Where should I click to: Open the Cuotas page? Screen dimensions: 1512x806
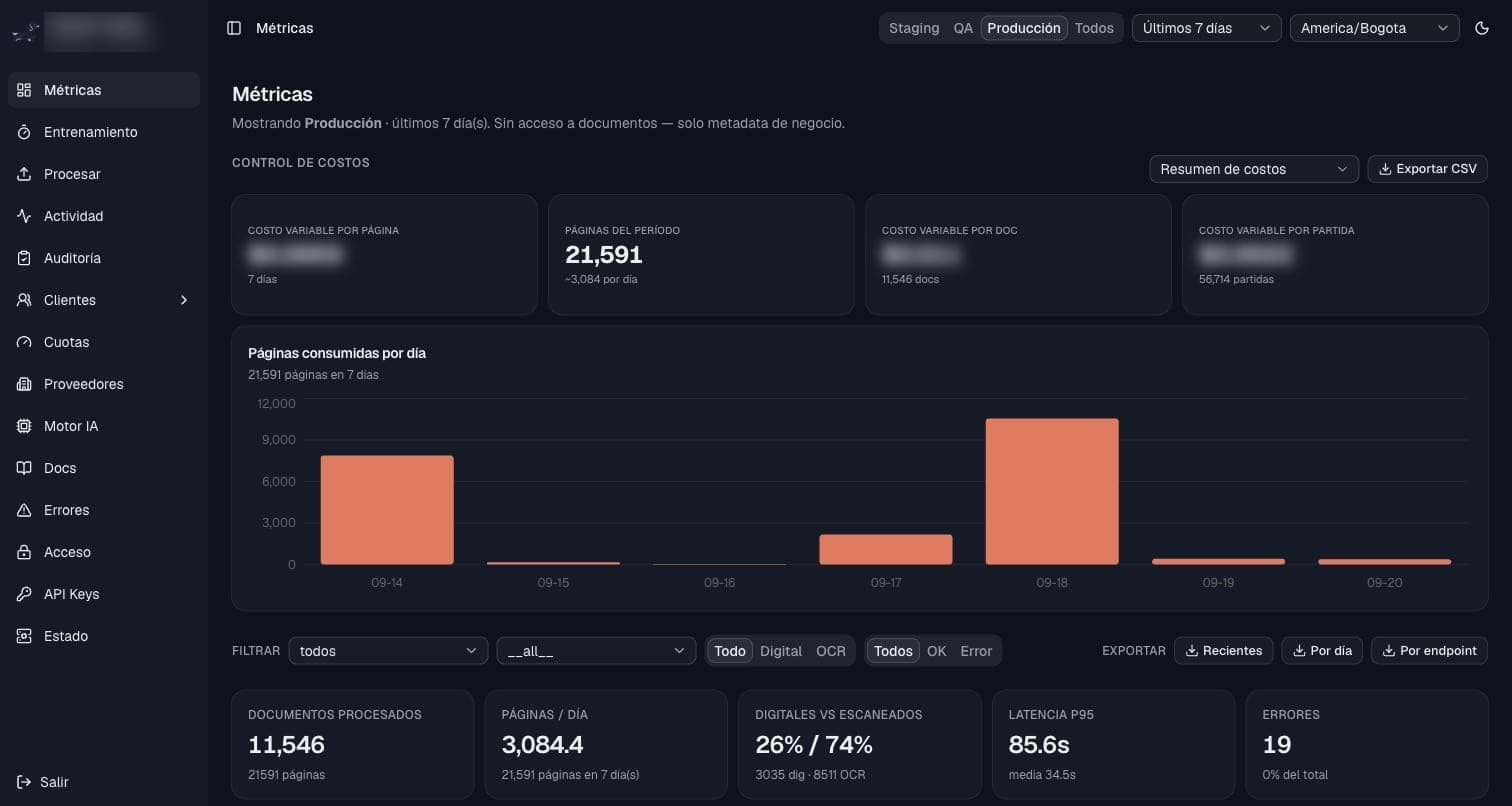tap(104, 342)
